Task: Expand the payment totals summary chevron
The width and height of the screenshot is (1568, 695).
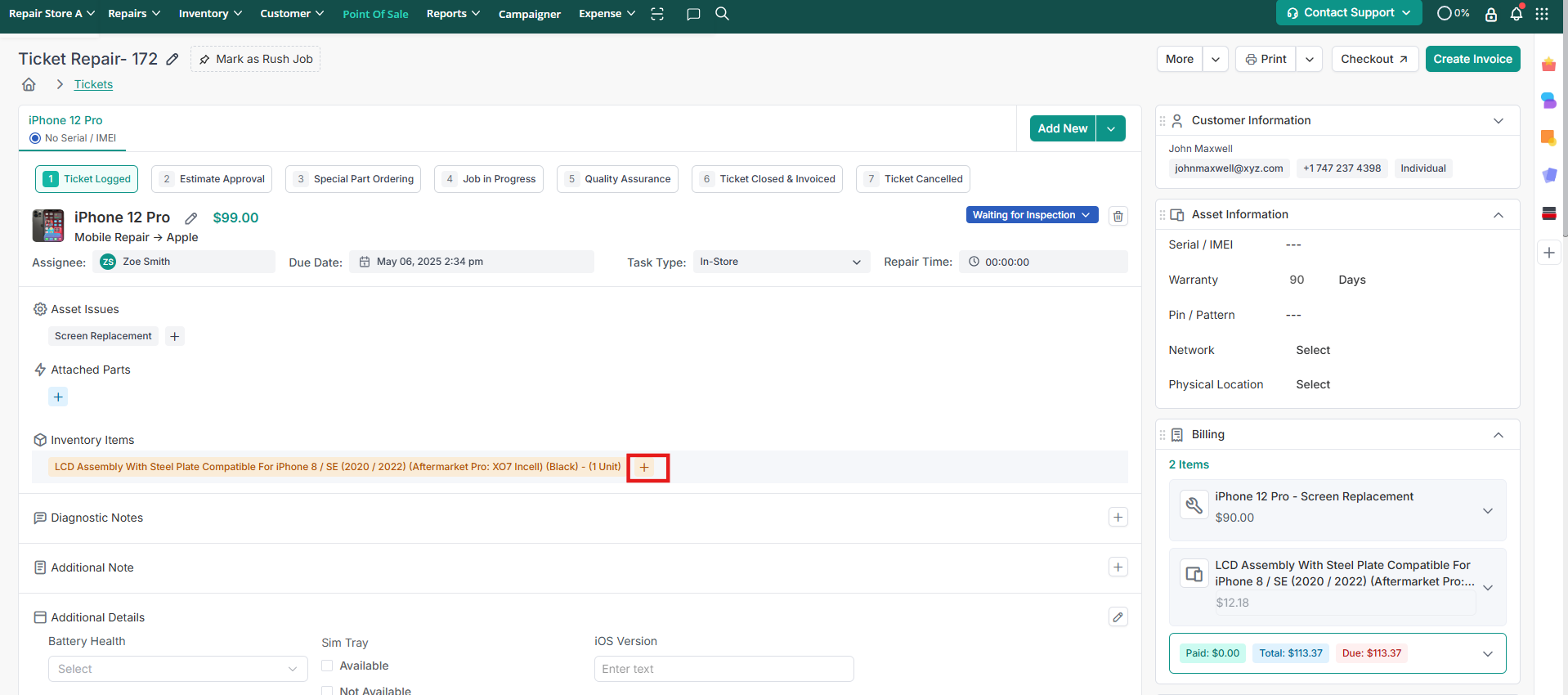Action: tap(1488, 653)
